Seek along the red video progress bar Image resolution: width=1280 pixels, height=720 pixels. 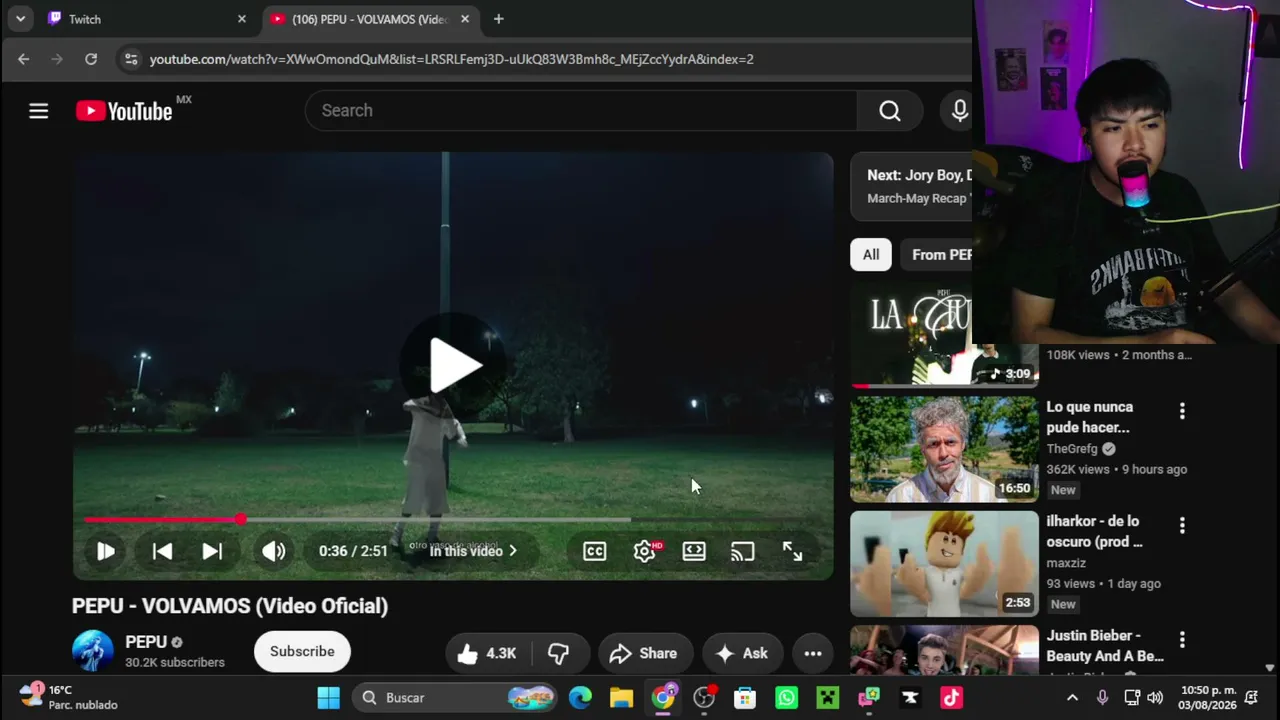pos(161,520)
